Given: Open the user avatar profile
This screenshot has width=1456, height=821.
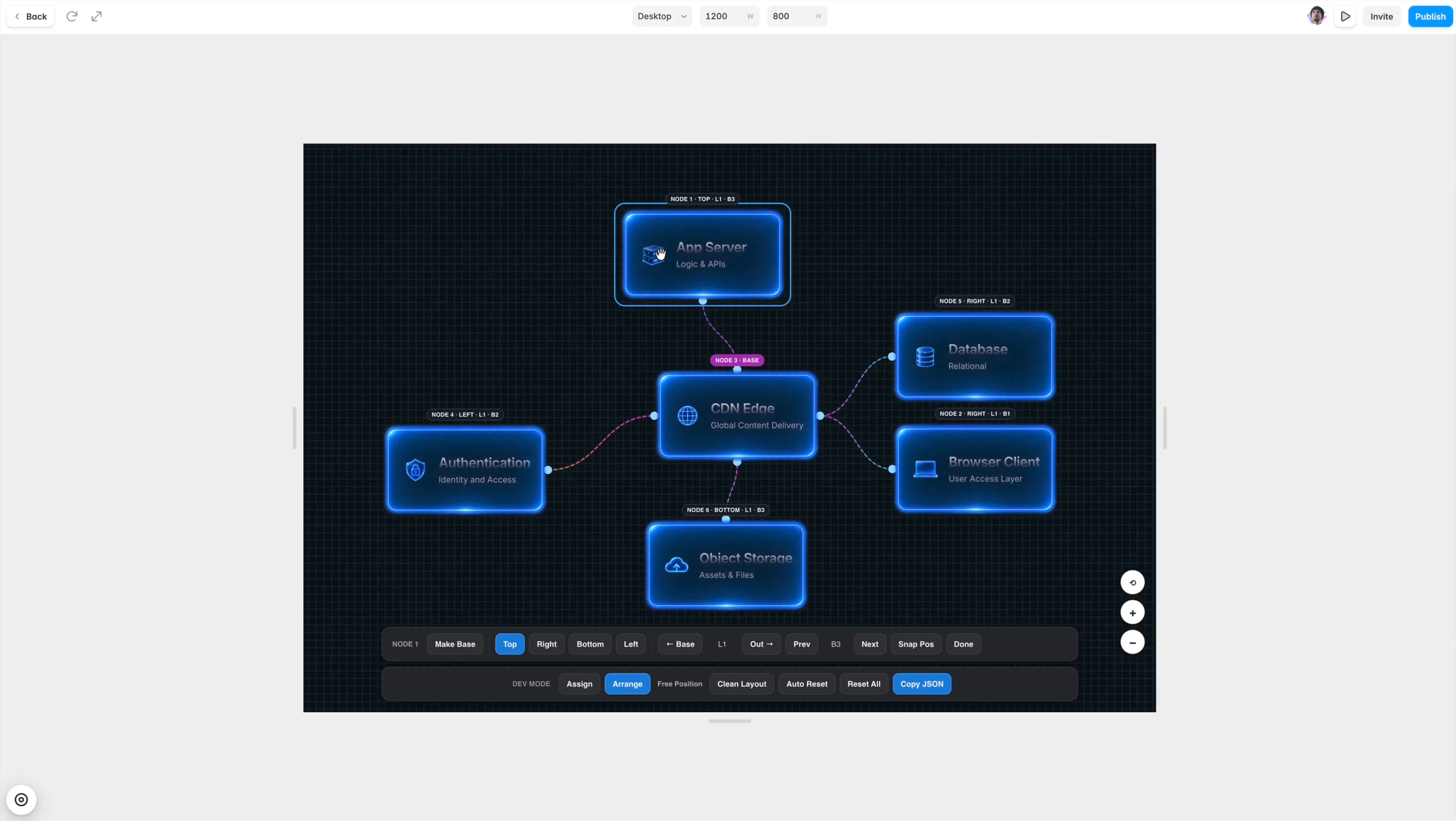Looking at the screenshot, I should pos(1317,16).
